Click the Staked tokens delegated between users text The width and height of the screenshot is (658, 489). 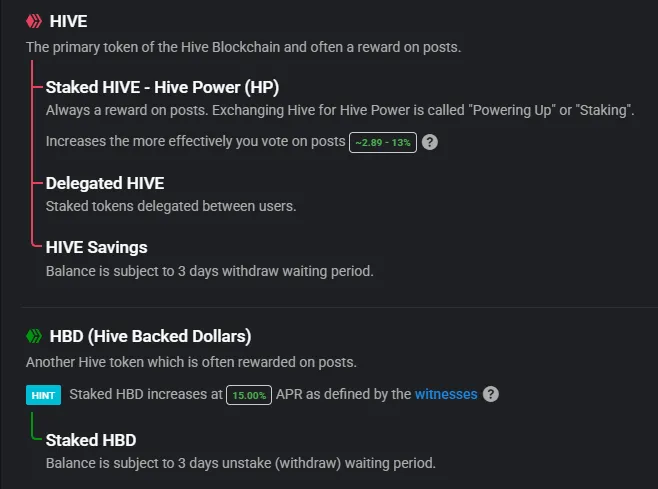point(171,206)
